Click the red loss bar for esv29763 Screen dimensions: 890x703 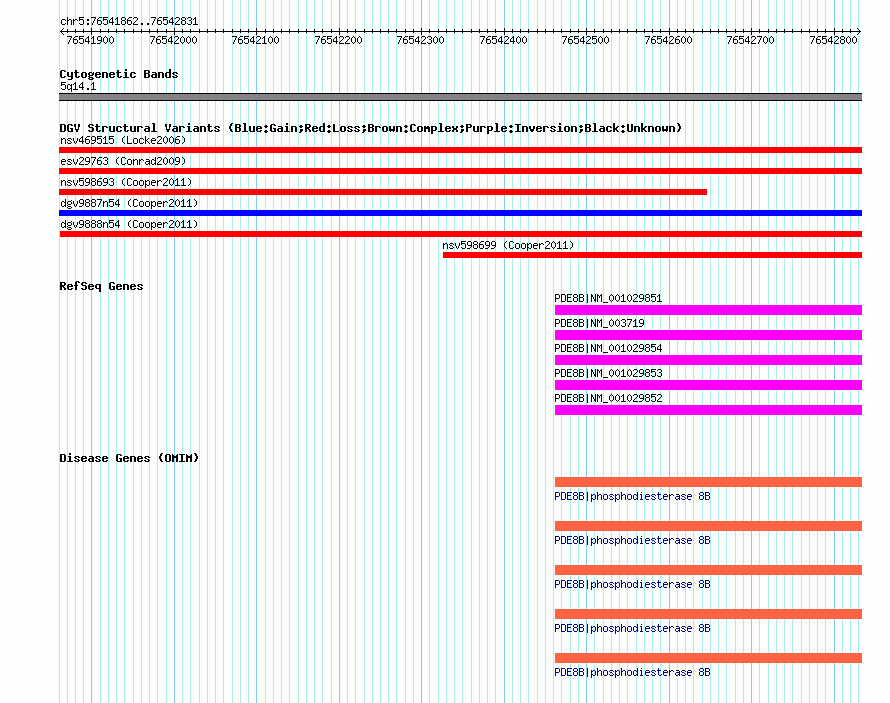tap(460, 171)
